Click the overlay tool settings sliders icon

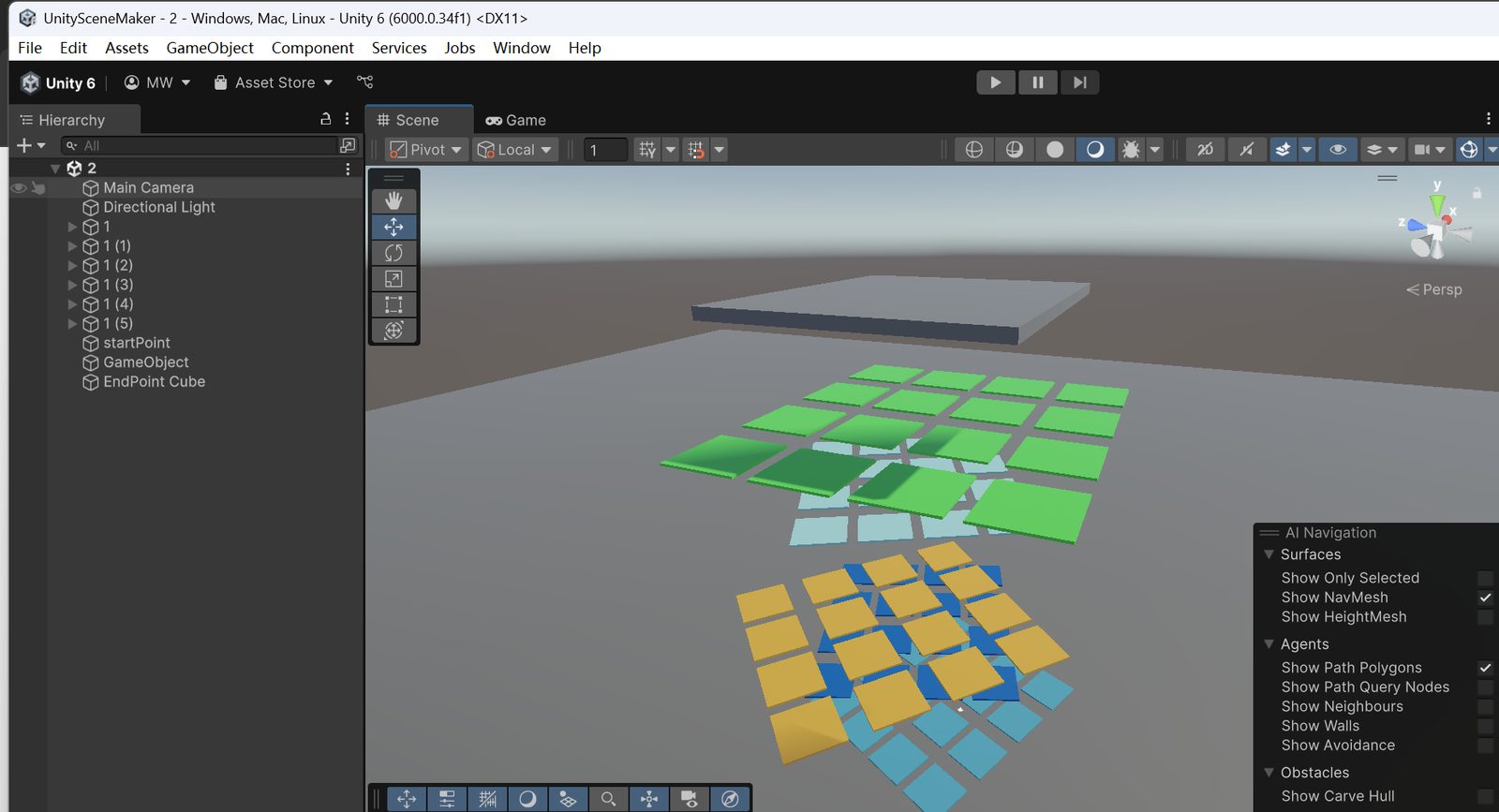447,799
